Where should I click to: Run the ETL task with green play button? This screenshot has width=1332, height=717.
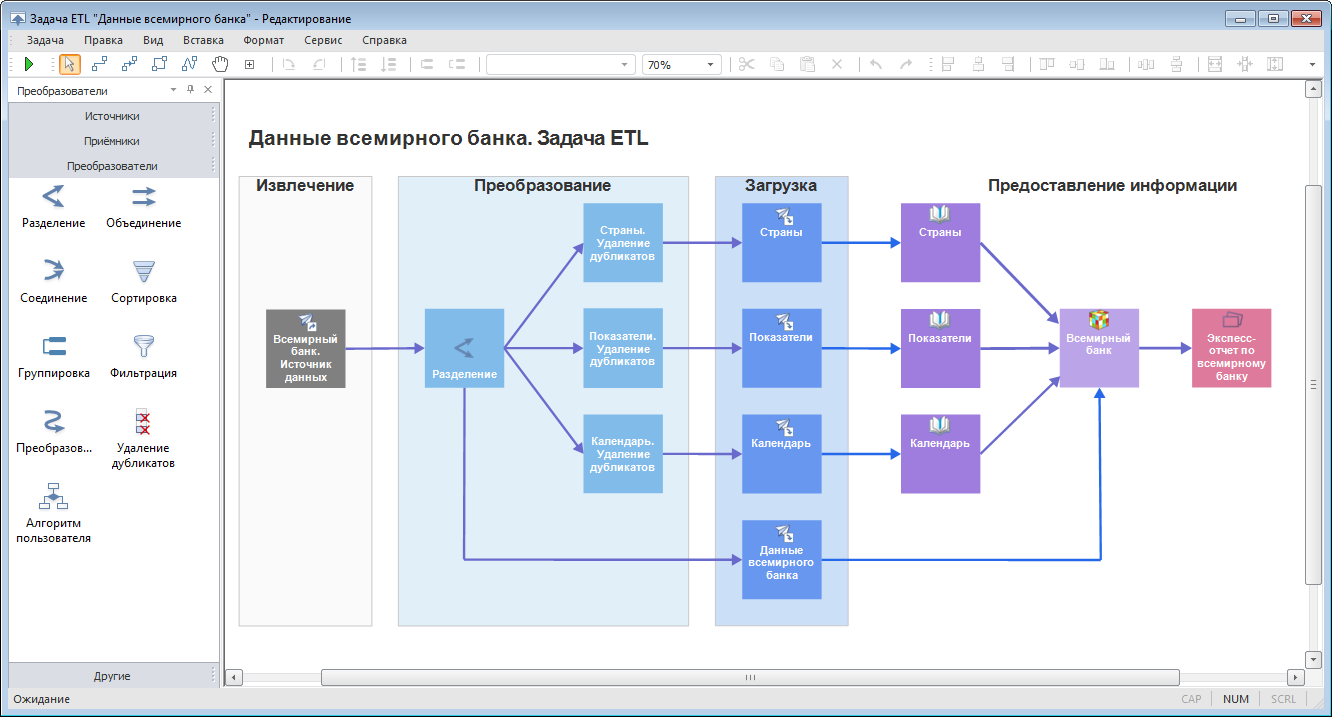28,63
